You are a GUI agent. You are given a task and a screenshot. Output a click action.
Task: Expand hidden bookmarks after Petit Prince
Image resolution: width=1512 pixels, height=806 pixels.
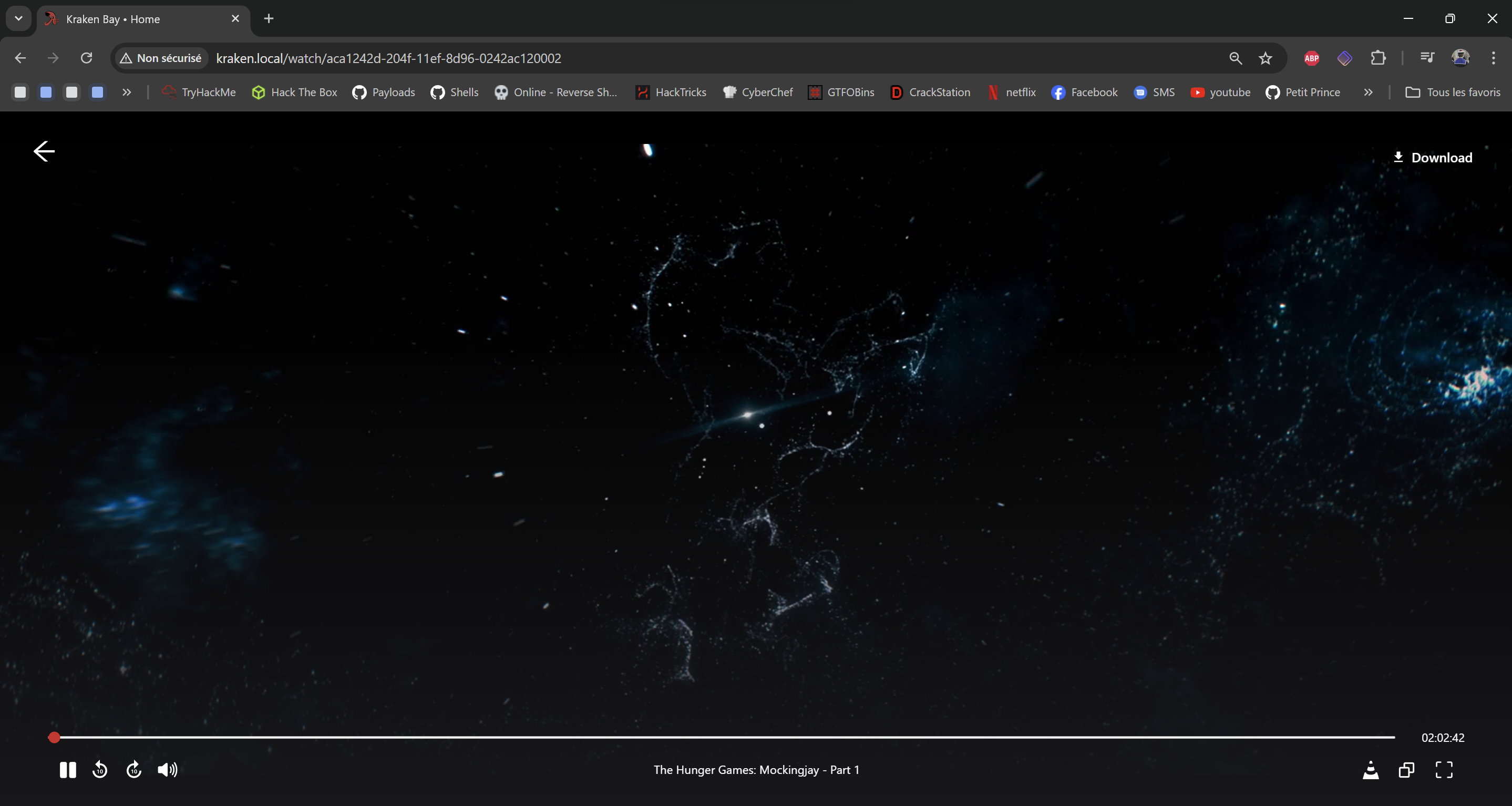(1368, 92)
